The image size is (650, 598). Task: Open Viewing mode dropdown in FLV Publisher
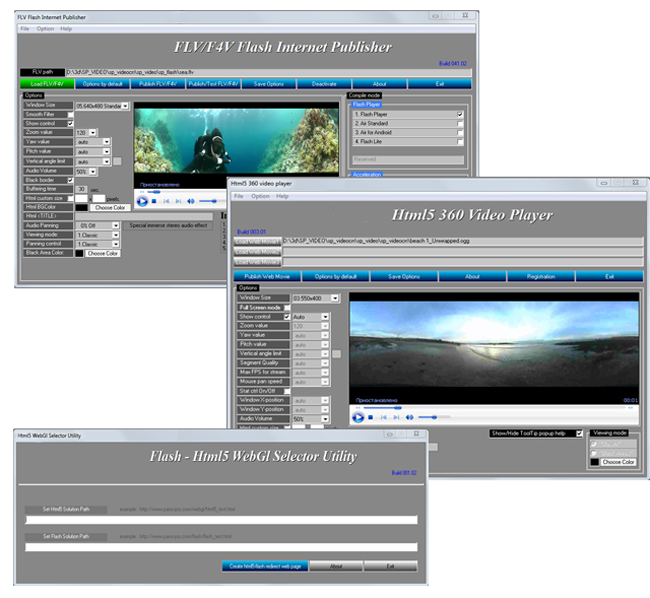[116, 235]
